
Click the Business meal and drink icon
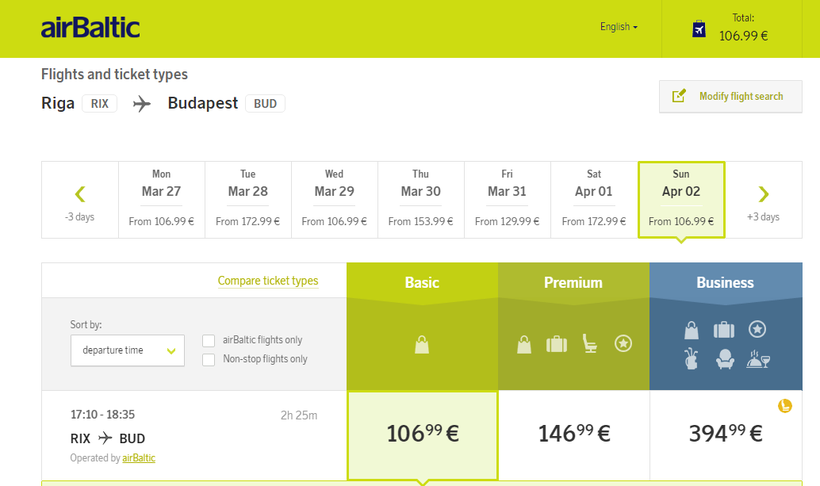point(758,361)
